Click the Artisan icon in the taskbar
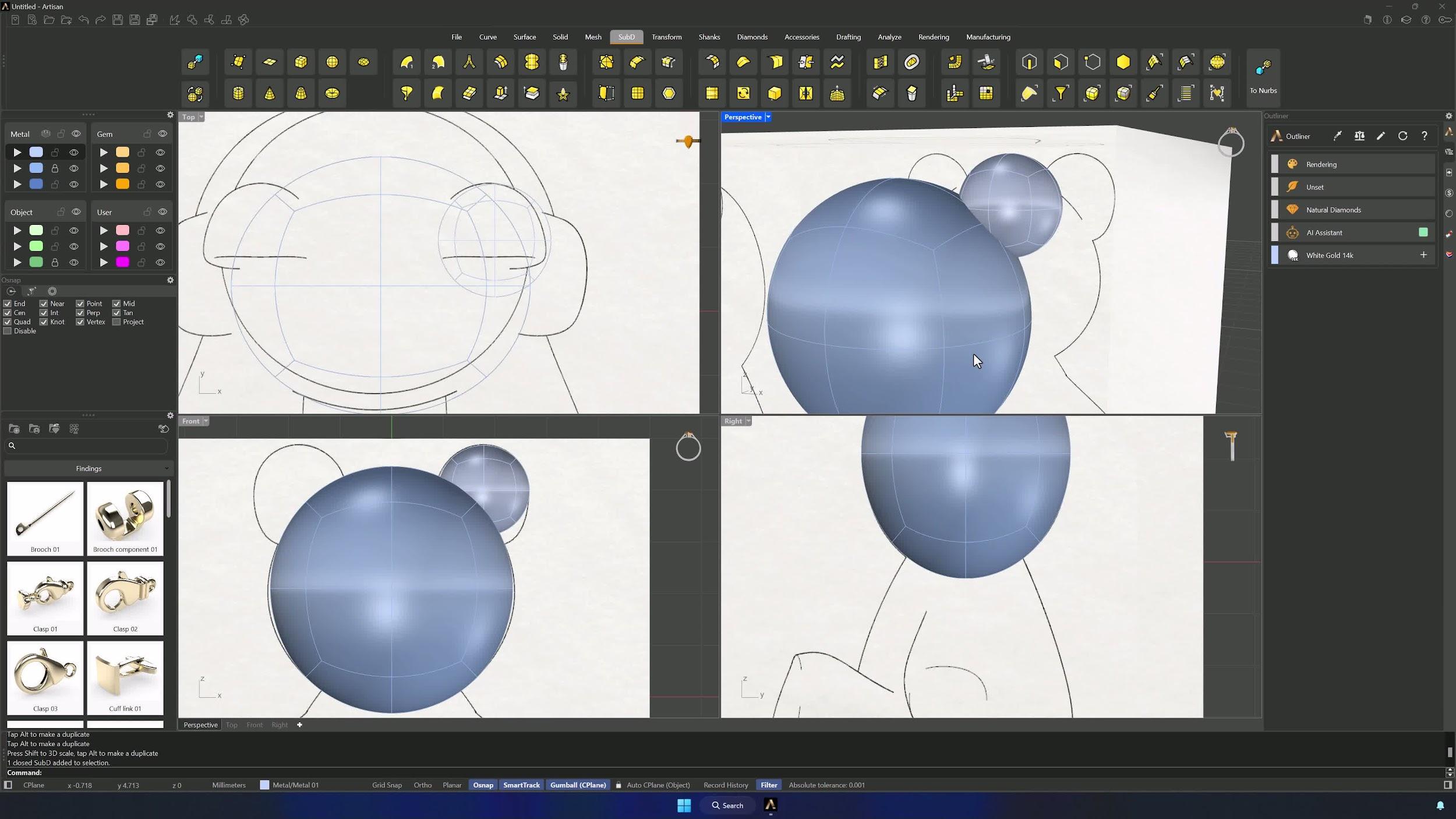1456x819 pixels. tap(771, 805)
